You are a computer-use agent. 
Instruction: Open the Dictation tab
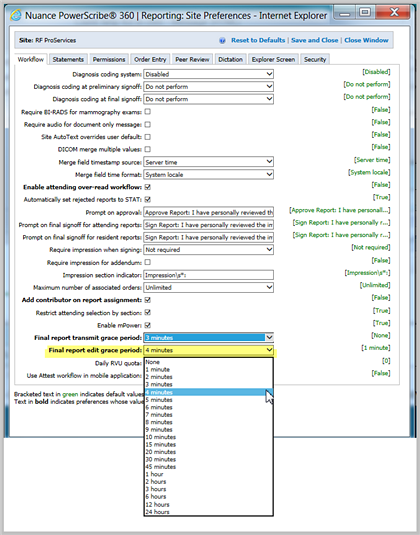tap(230, 59)
